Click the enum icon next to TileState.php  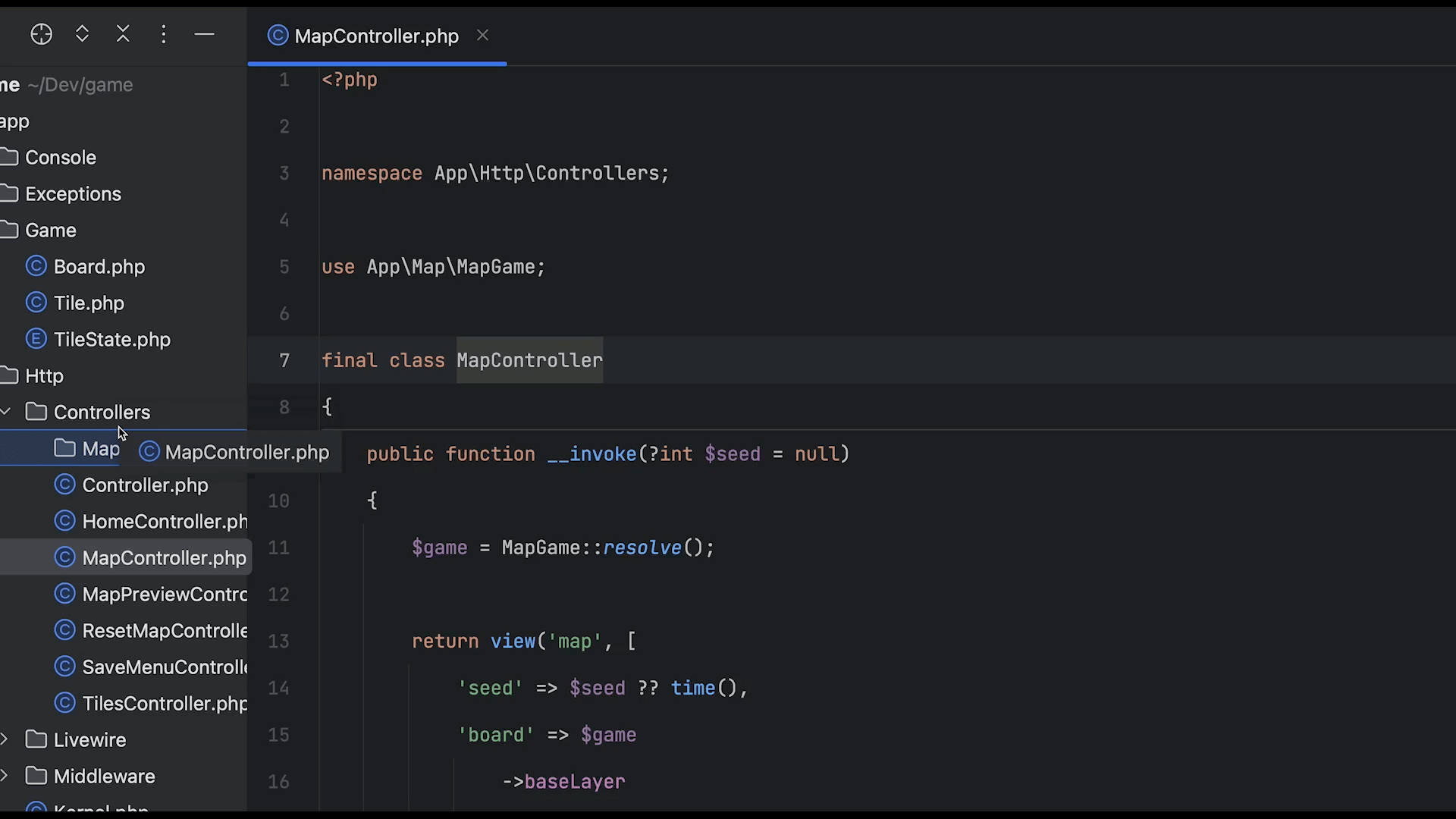point(36,339)
